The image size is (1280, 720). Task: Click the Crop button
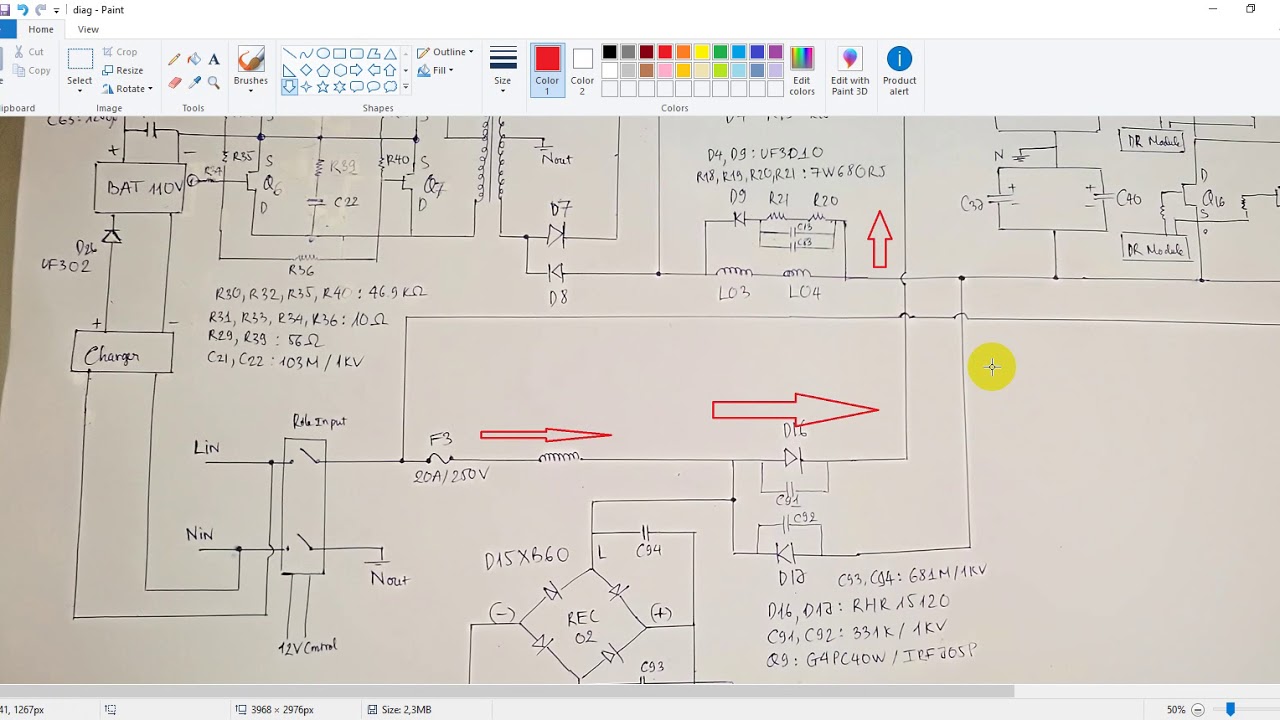coord(120,52)
